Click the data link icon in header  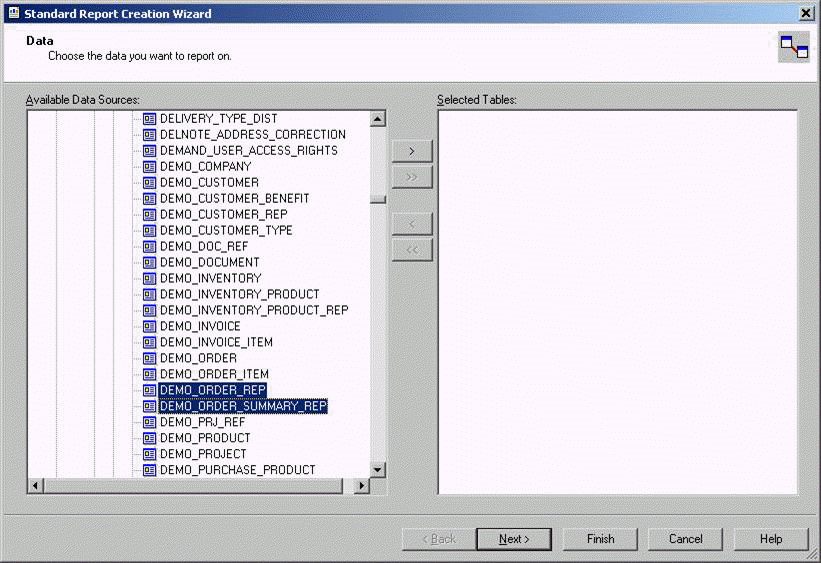793,47
